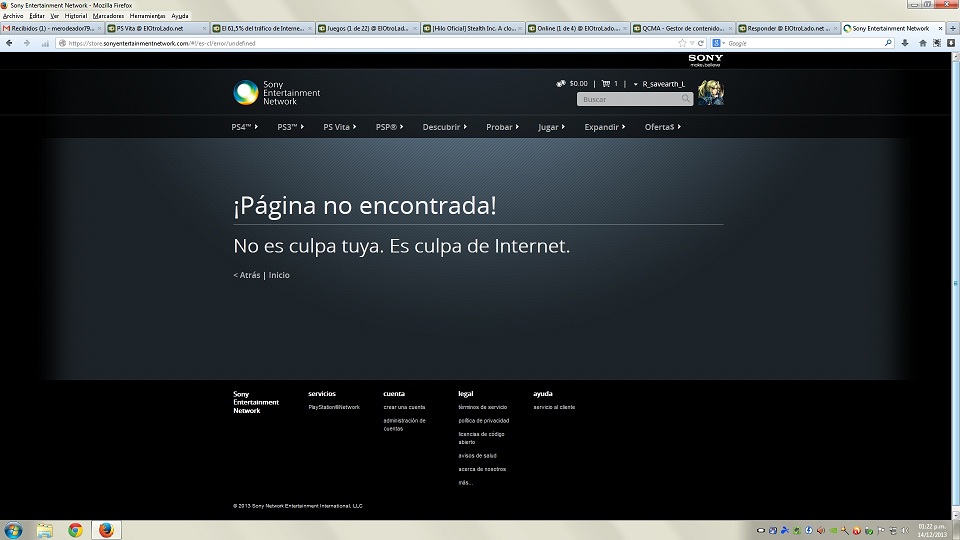Click the browser forward arrow
This screenshot has width=960, height=540.
(x=26, y=43)
